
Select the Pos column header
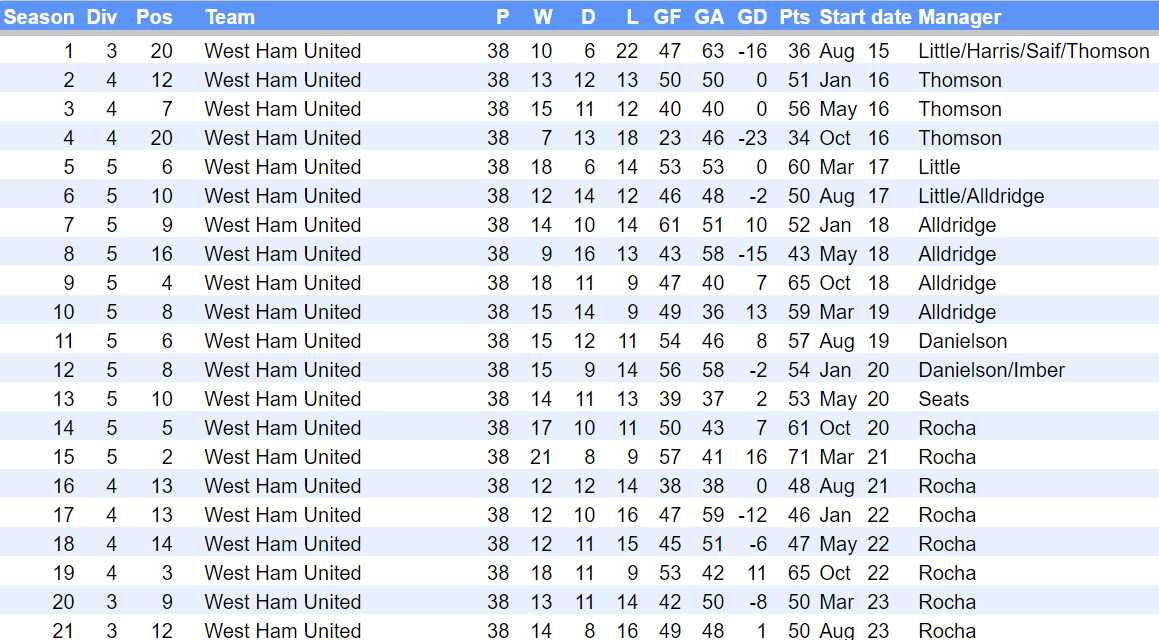click(x=154, y=17)
